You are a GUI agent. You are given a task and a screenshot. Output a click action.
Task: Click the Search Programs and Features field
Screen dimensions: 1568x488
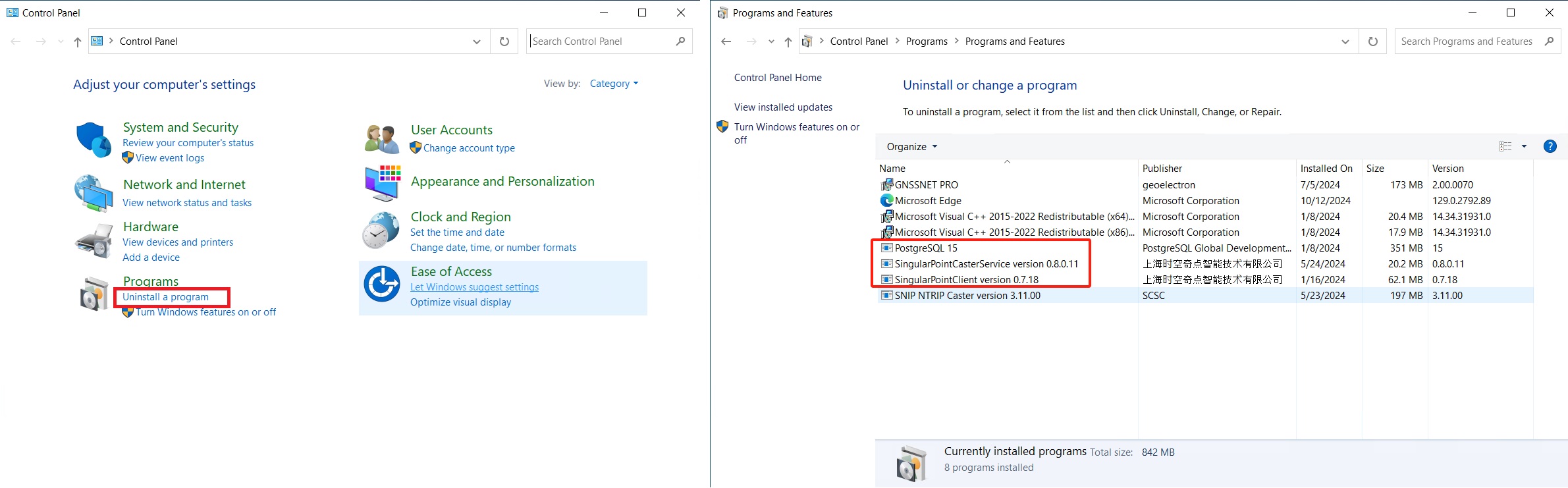(x=1466, y=41)
